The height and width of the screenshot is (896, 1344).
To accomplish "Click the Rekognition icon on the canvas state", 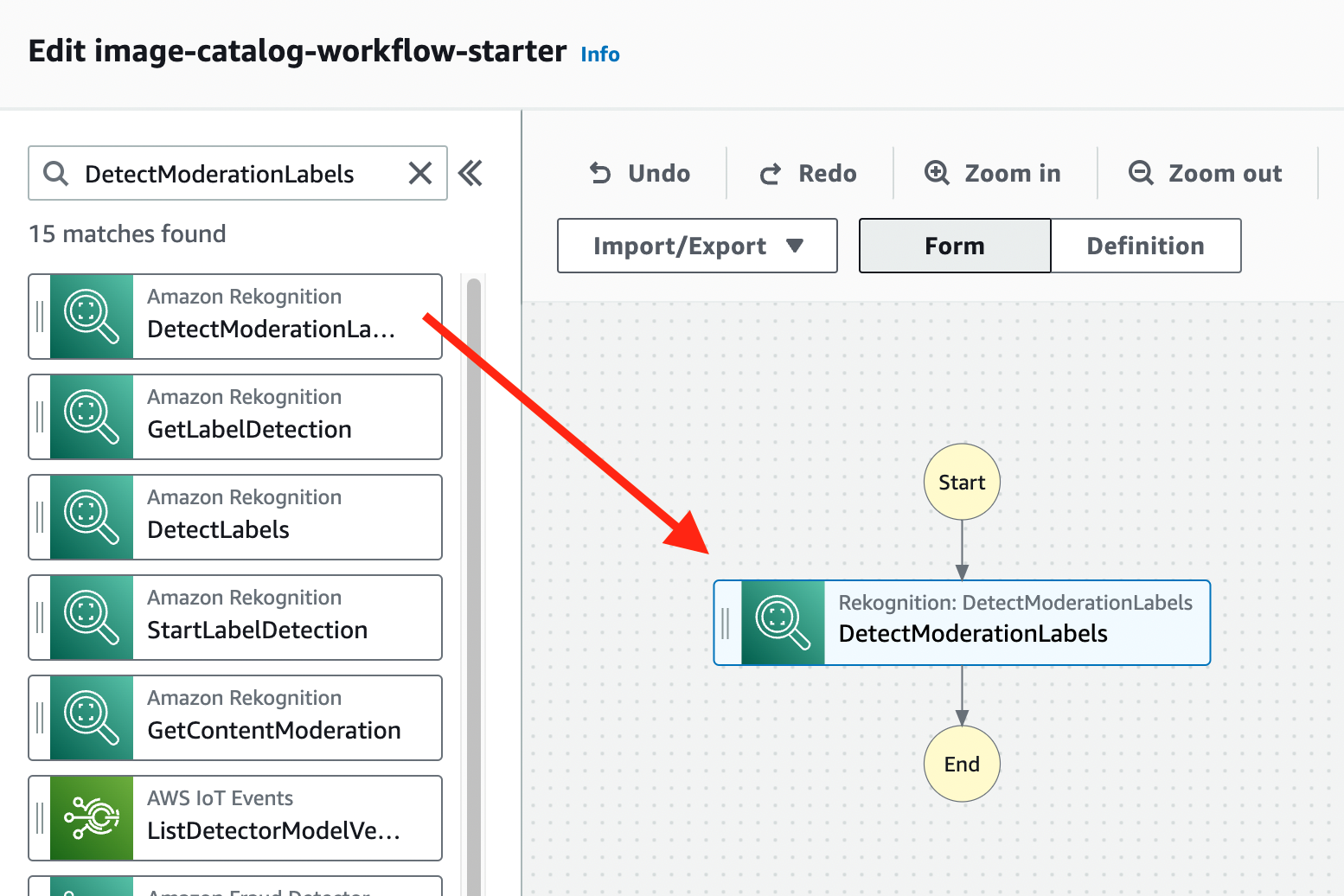I will (784, 623).
